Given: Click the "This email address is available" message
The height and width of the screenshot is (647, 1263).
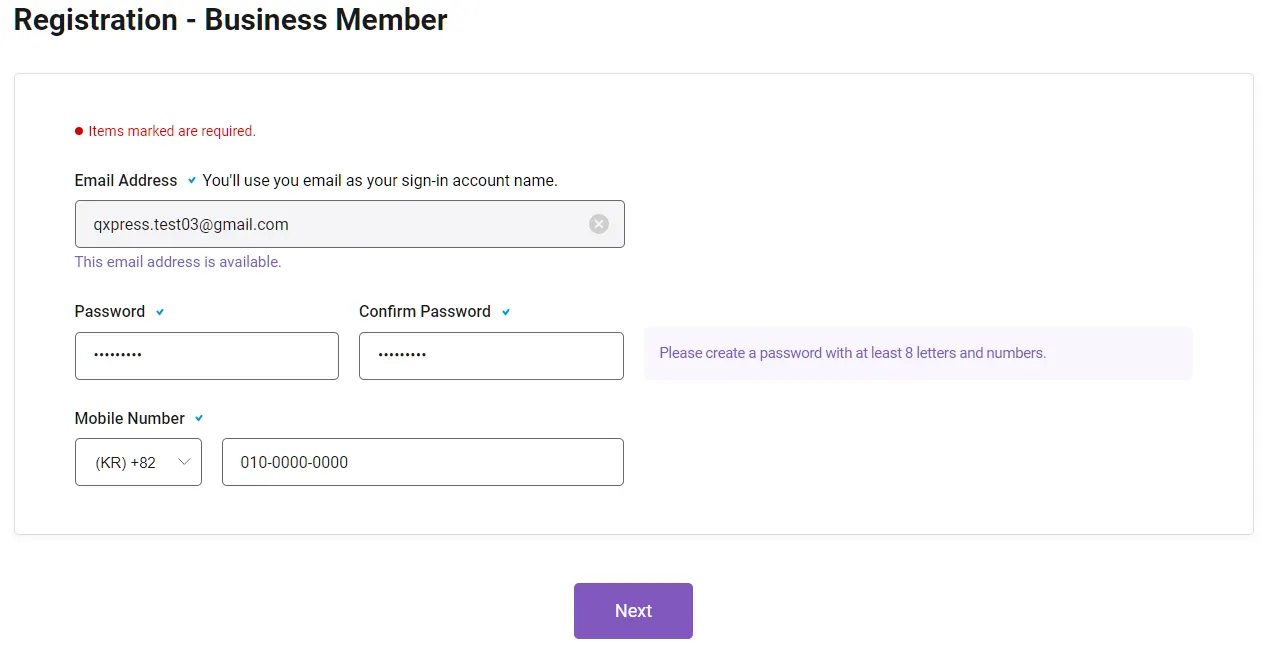Looking at the screenshot, I should pyautogui.click(x=178, y=262).
